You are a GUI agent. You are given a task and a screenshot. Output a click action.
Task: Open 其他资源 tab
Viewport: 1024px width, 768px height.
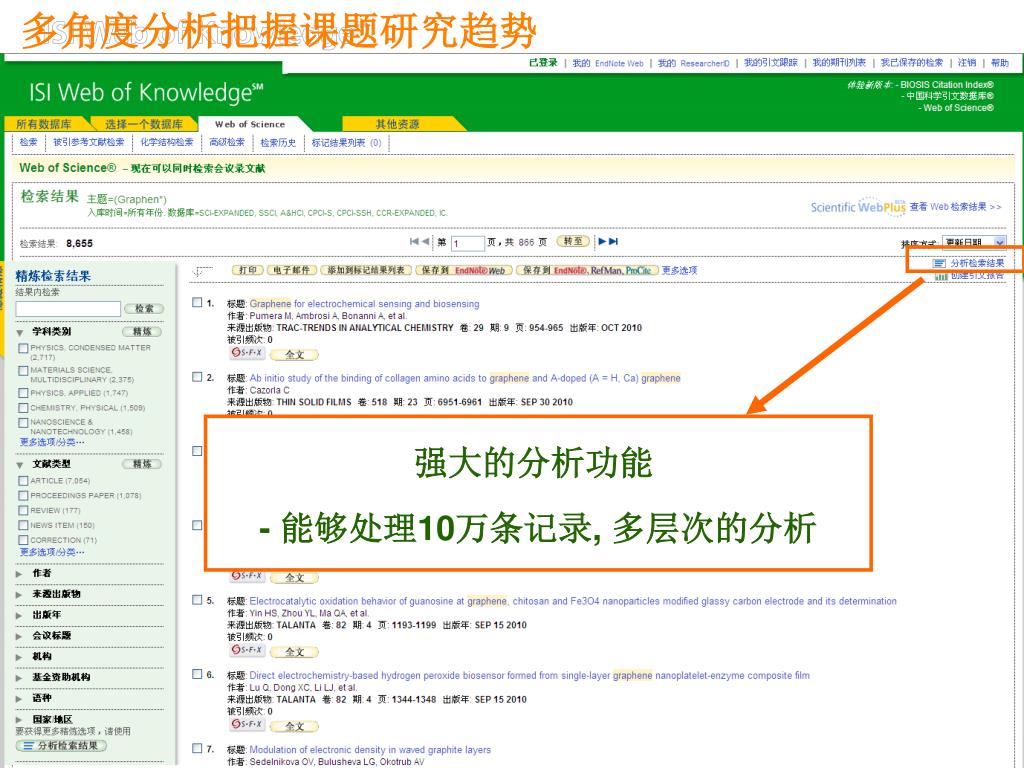[x=397, y=124]
